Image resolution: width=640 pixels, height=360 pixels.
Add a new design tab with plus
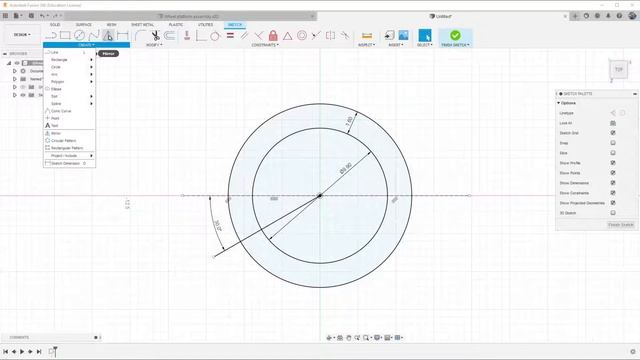click(x=575, y=16)
